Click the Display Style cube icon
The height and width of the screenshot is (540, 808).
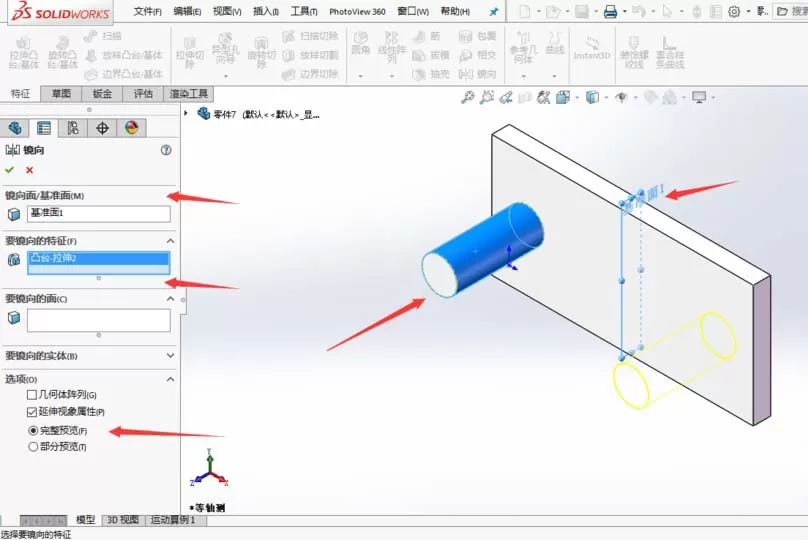[593, 97]
